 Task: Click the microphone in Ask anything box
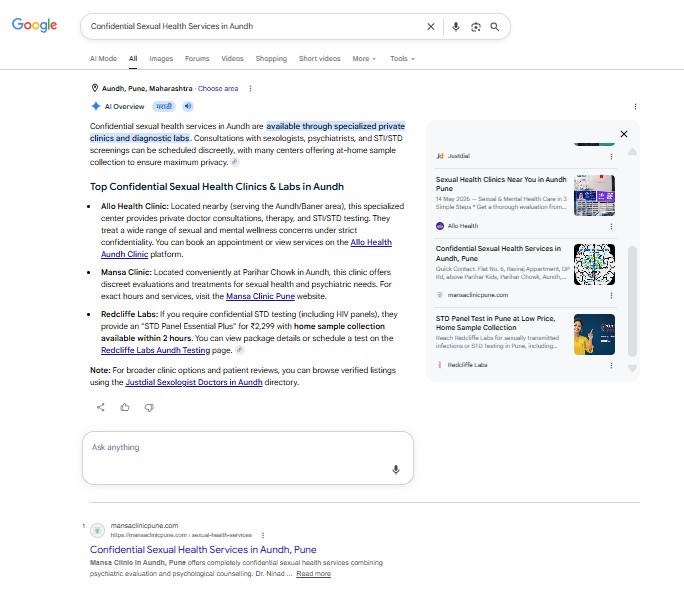coord(396,469)
